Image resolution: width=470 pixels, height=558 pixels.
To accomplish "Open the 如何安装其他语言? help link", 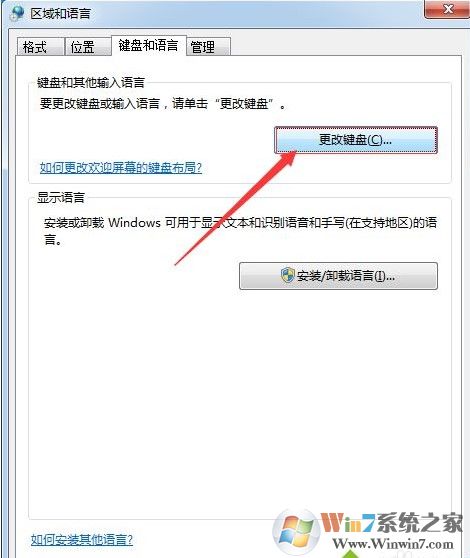I will [x=81, y=540].
